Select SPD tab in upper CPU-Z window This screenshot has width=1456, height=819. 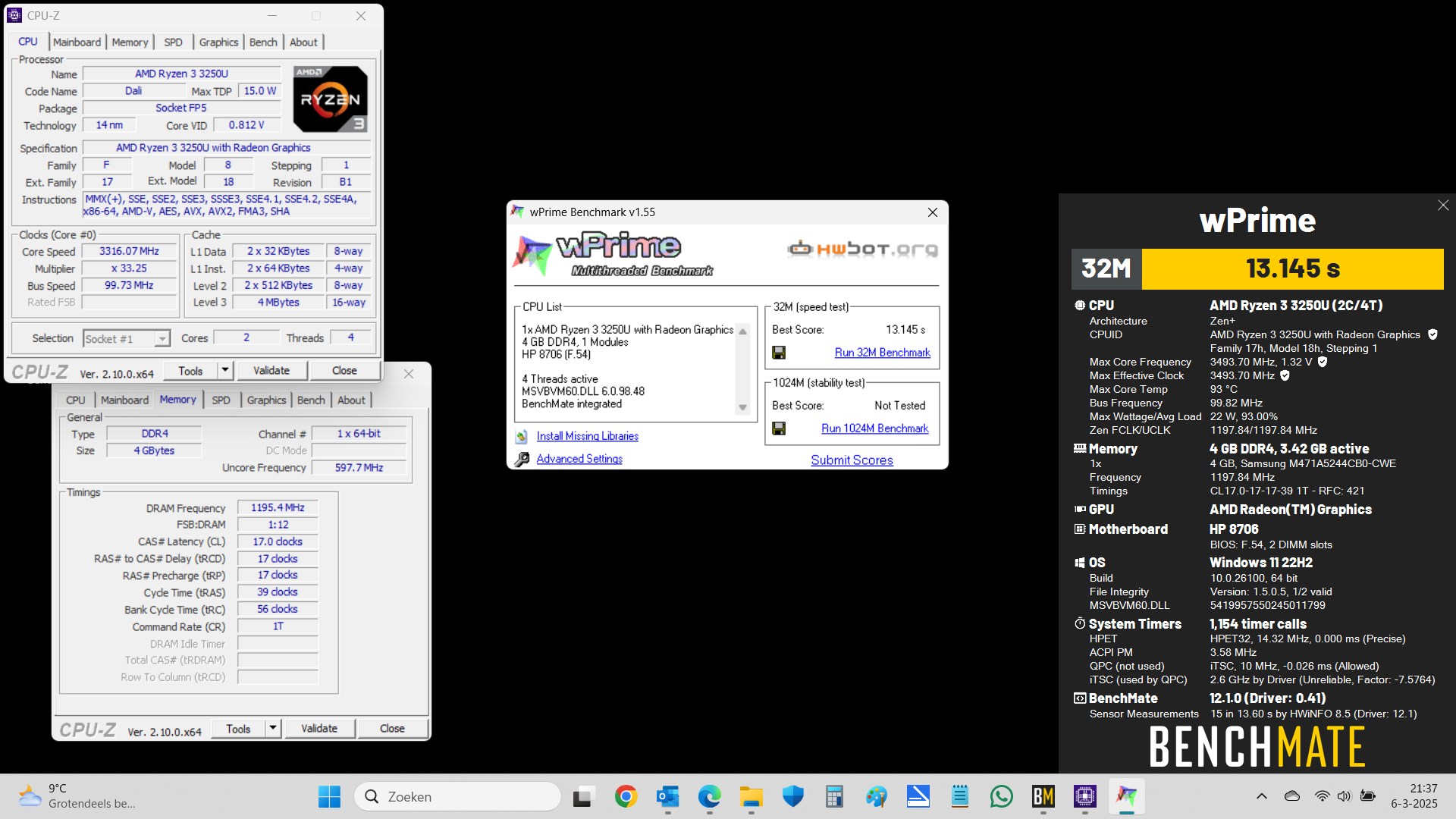pos(173,42)
